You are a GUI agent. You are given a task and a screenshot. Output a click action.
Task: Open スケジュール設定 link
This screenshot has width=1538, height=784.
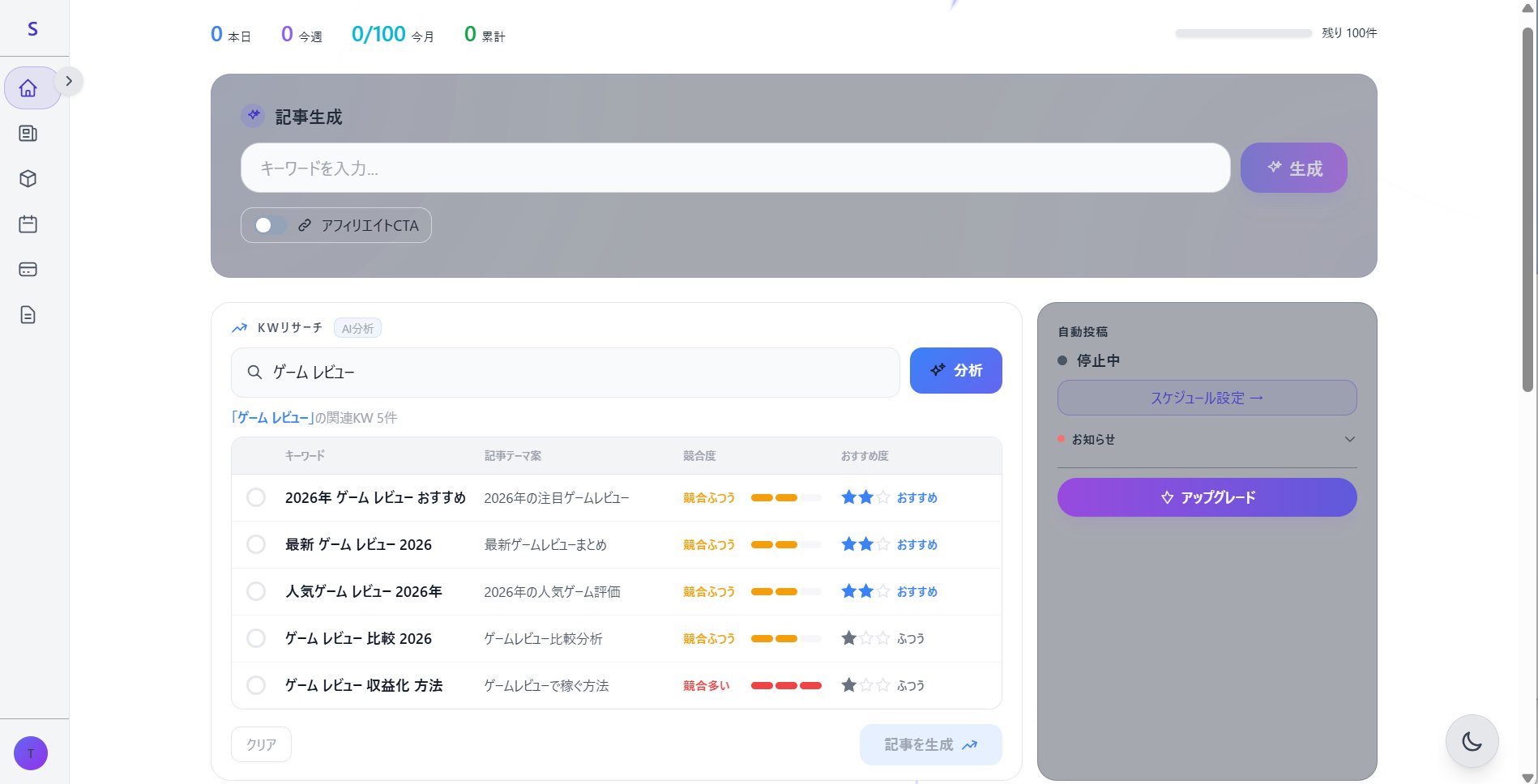(1207, 398)
